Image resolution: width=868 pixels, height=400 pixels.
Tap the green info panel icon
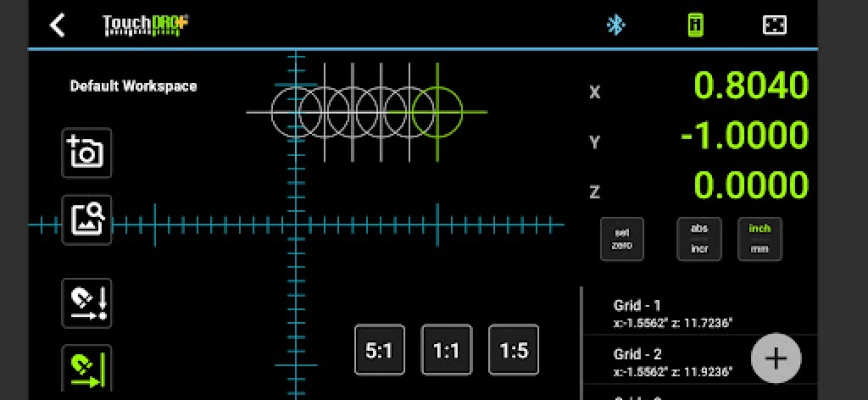tap(695, 25)
